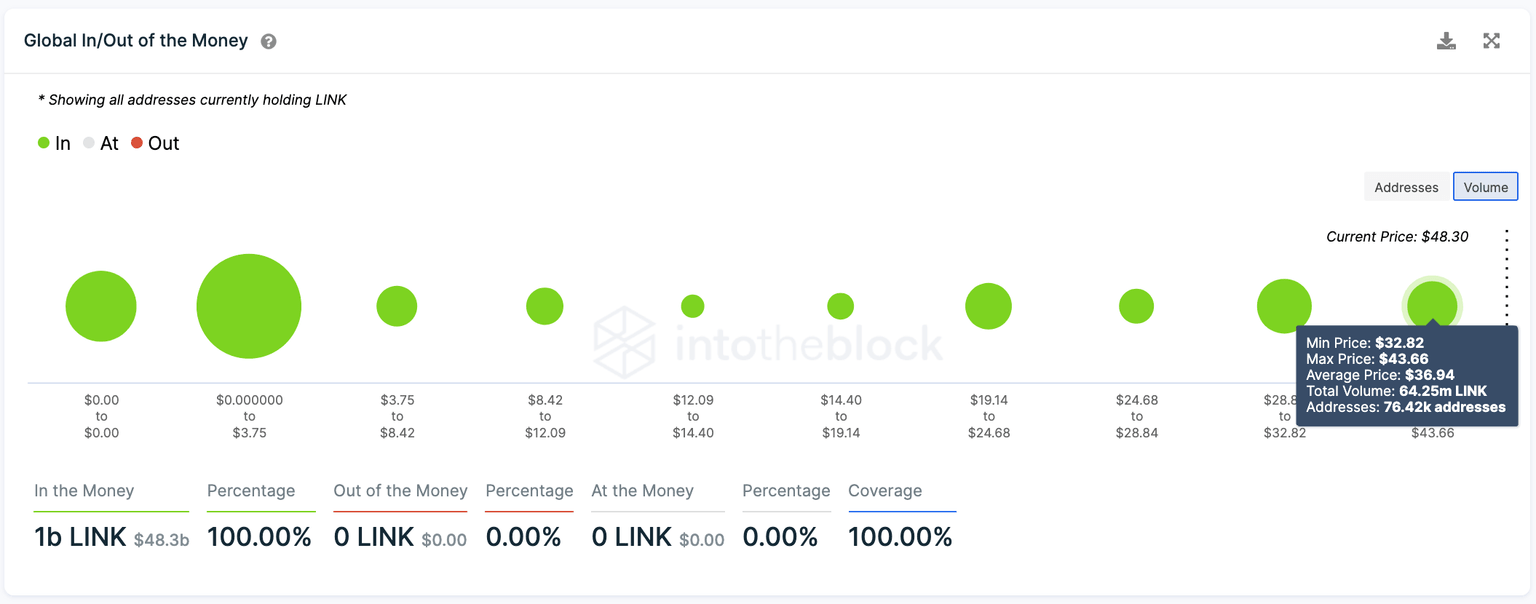Image resolution: width=1536 pixels, height=604 pixels.
Task: Click the small $12.09 to $14.40 bubble
Action: click(x=693, y=306)
